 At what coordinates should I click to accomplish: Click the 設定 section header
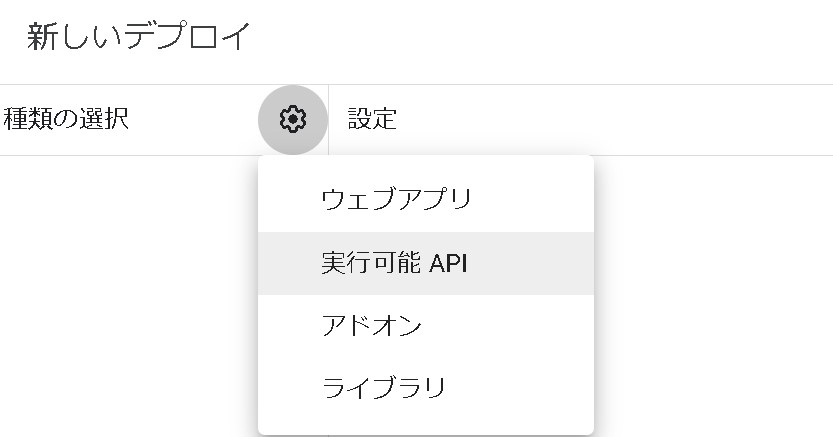[372, 120]
